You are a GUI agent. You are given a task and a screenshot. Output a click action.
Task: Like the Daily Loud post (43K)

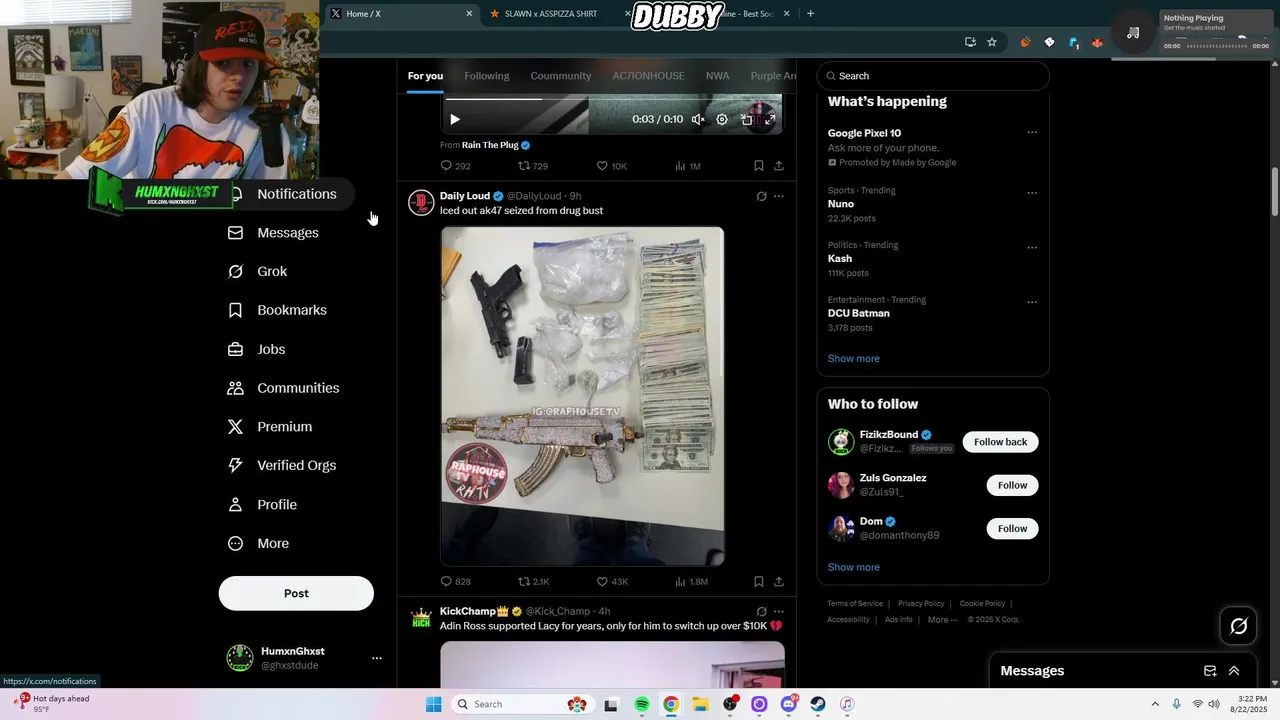612,581
